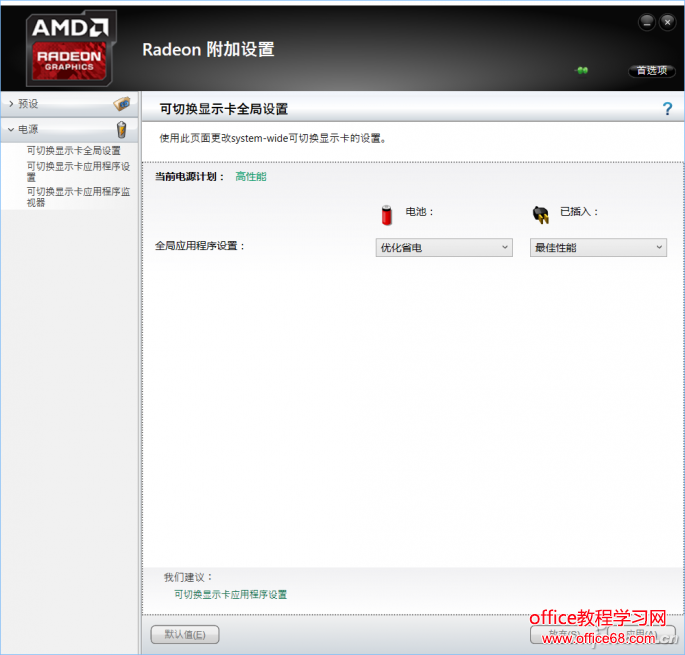Image resolution: width=685 pixels, height=655 pixels.
Task: Click the system-wide page description sentence
Action: 273,139
